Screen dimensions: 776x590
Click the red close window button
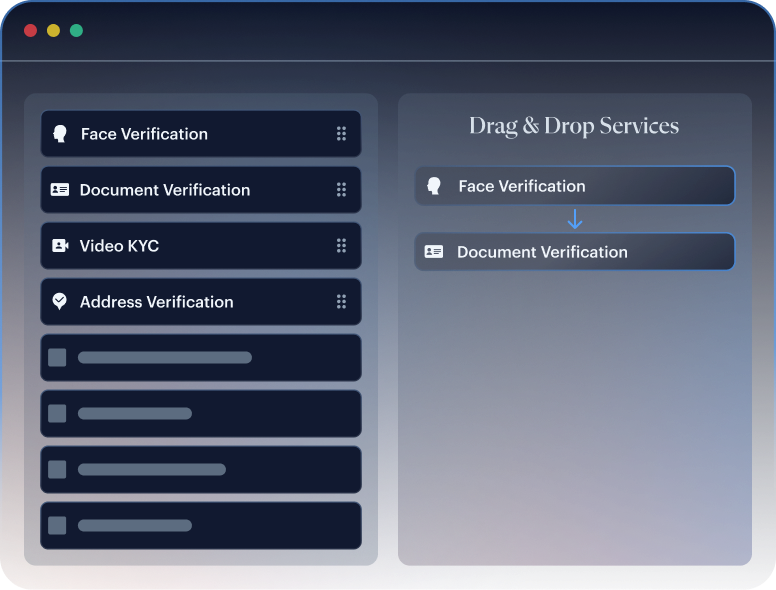(x=31, y=31)
